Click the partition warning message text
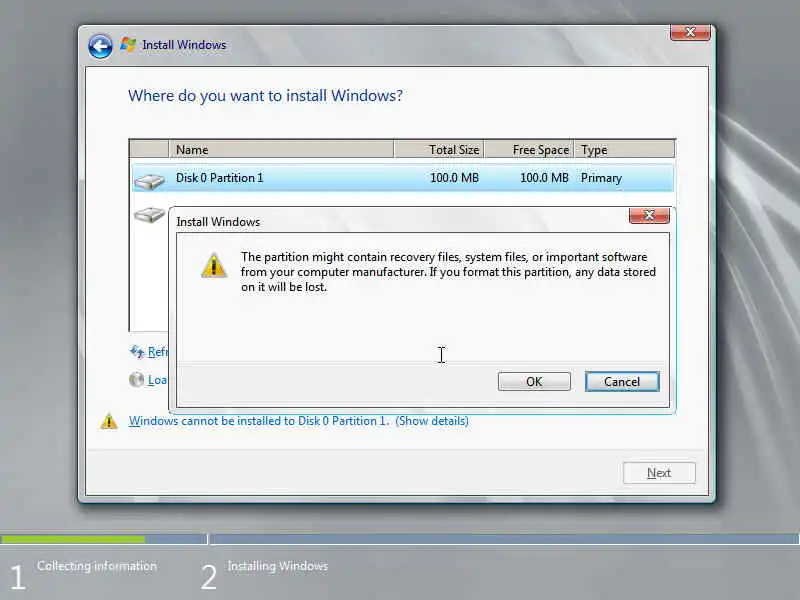 point(448,272)
